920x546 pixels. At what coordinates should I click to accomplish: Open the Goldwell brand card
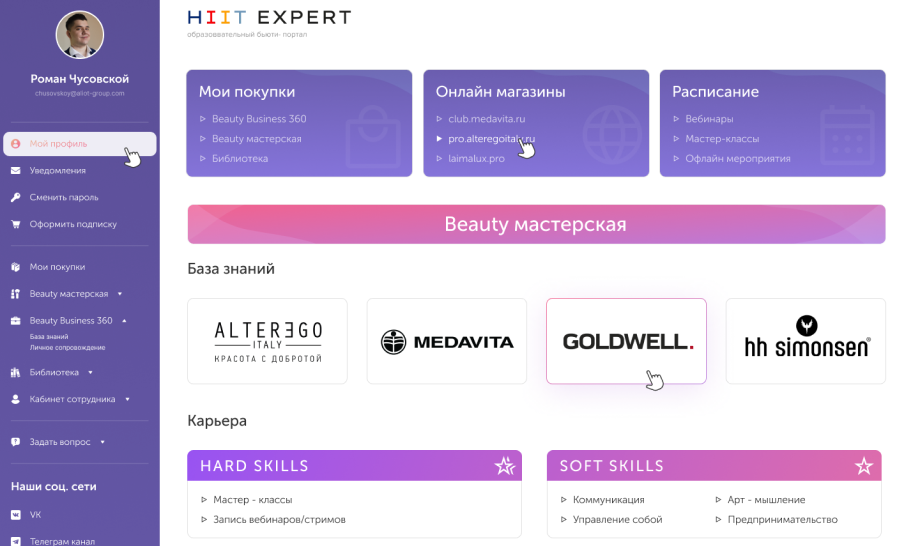[x=626, y=341]
